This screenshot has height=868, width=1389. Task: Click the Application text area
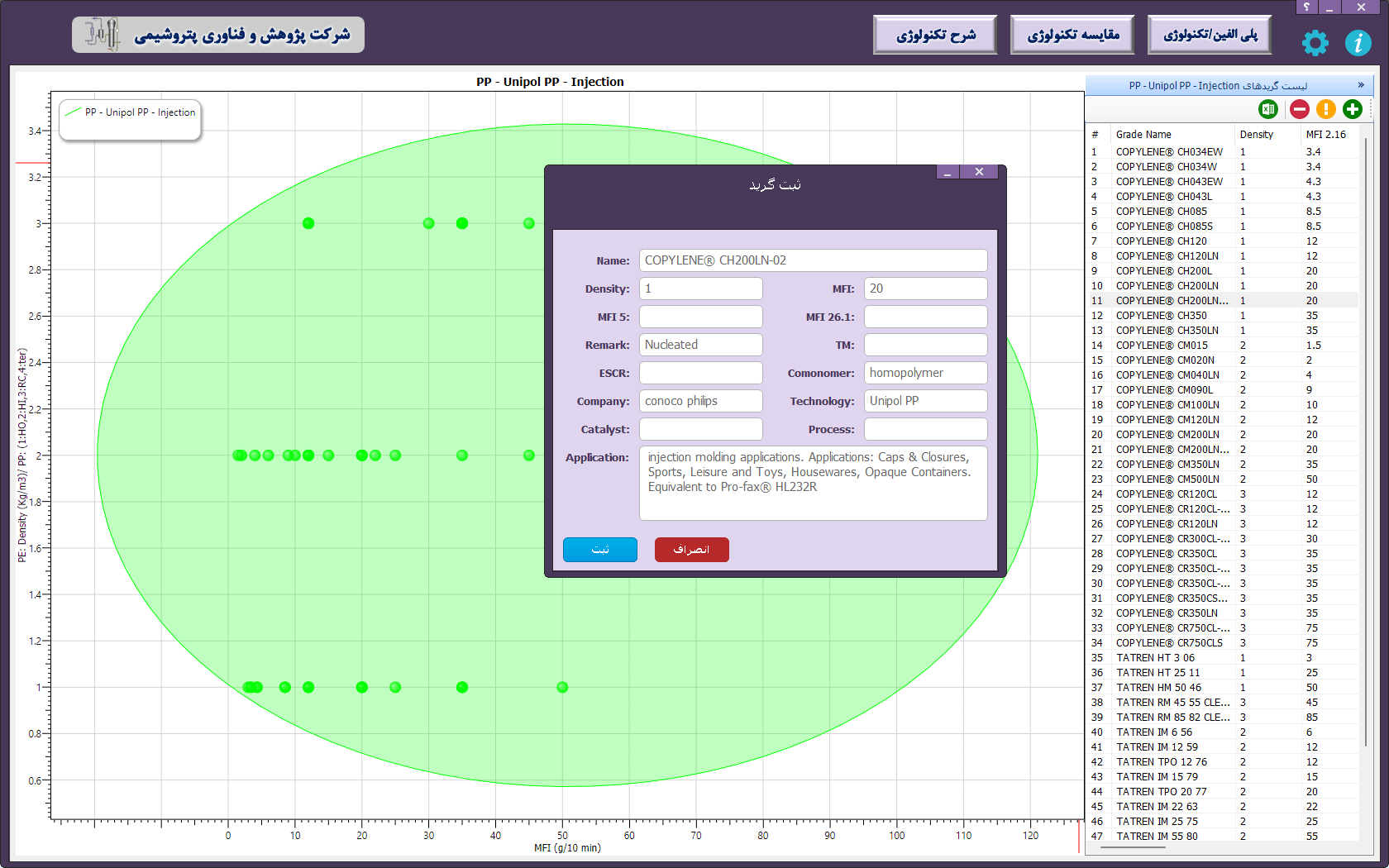[814, 483]
